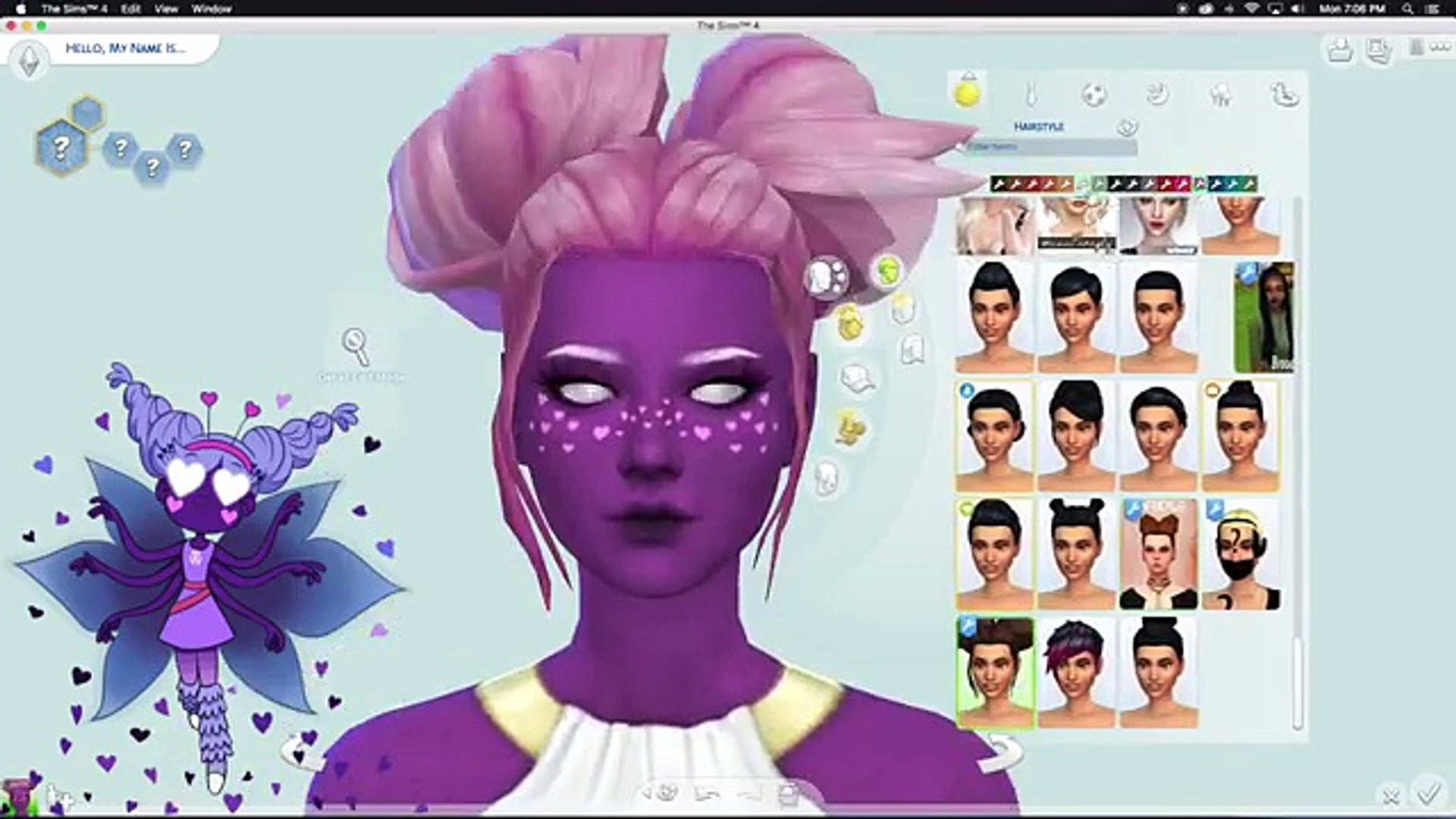This screenshot has height=819, width=1456.
Task: Open the moon sleepwear outfit category
Action: (x=1157, y=95)
